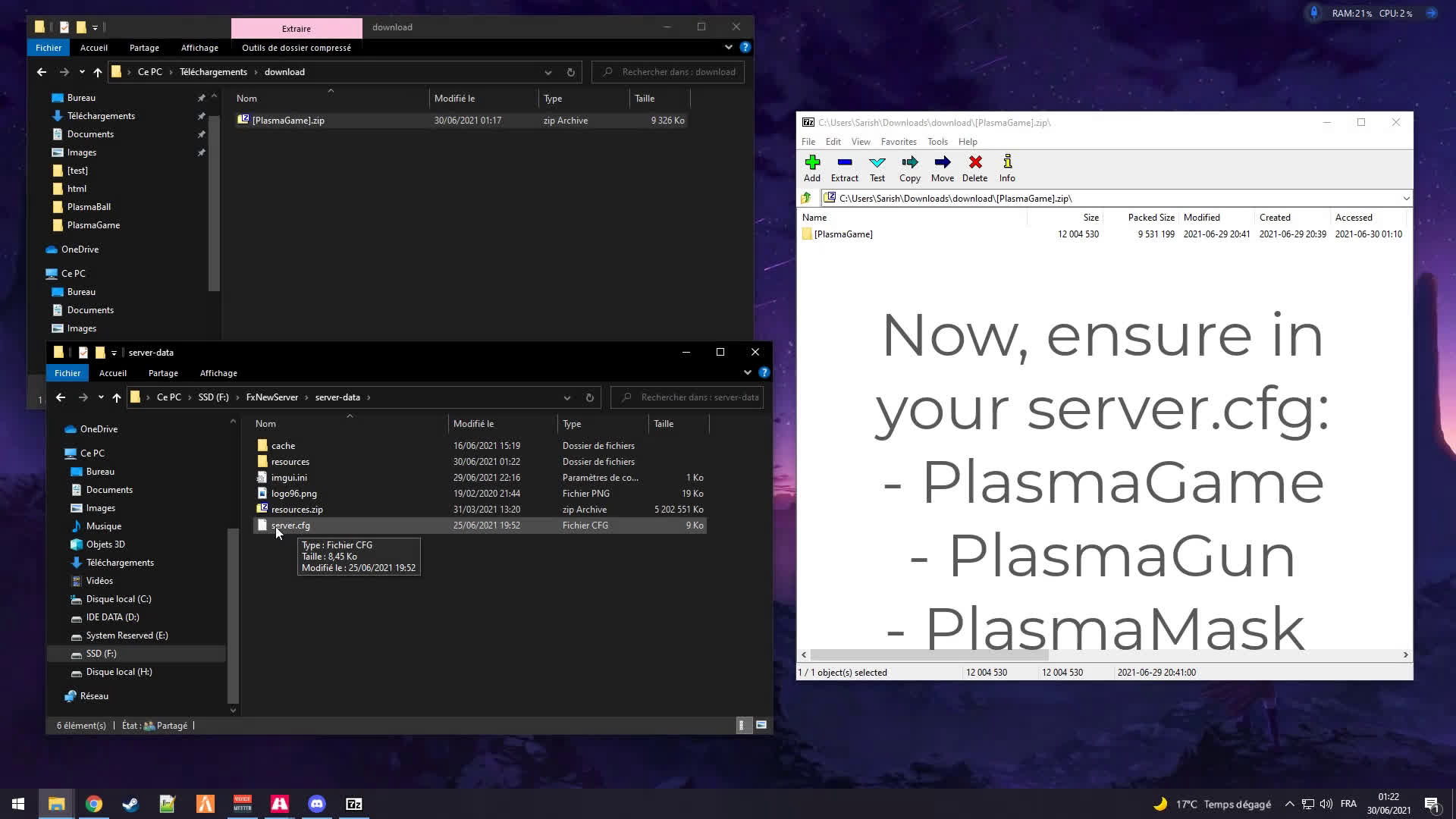Click the 7-Zip Add toolbar icon
Image resolution: width=1456 pixels, height=819 pixels.
(812, 168)
